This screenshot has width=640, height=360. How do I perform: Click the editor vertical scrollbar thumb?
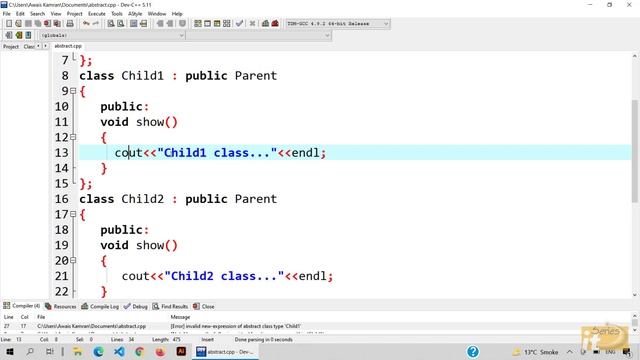click(x=635, y=151)
